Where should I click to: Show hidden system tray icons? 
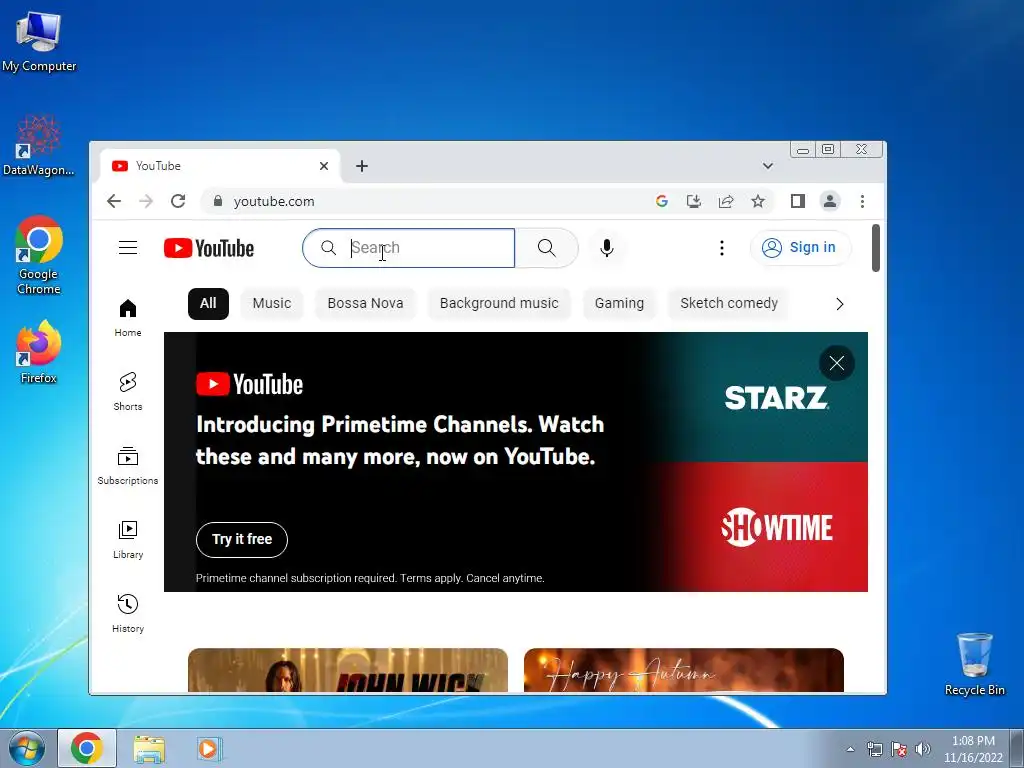[x=850, y=749]
